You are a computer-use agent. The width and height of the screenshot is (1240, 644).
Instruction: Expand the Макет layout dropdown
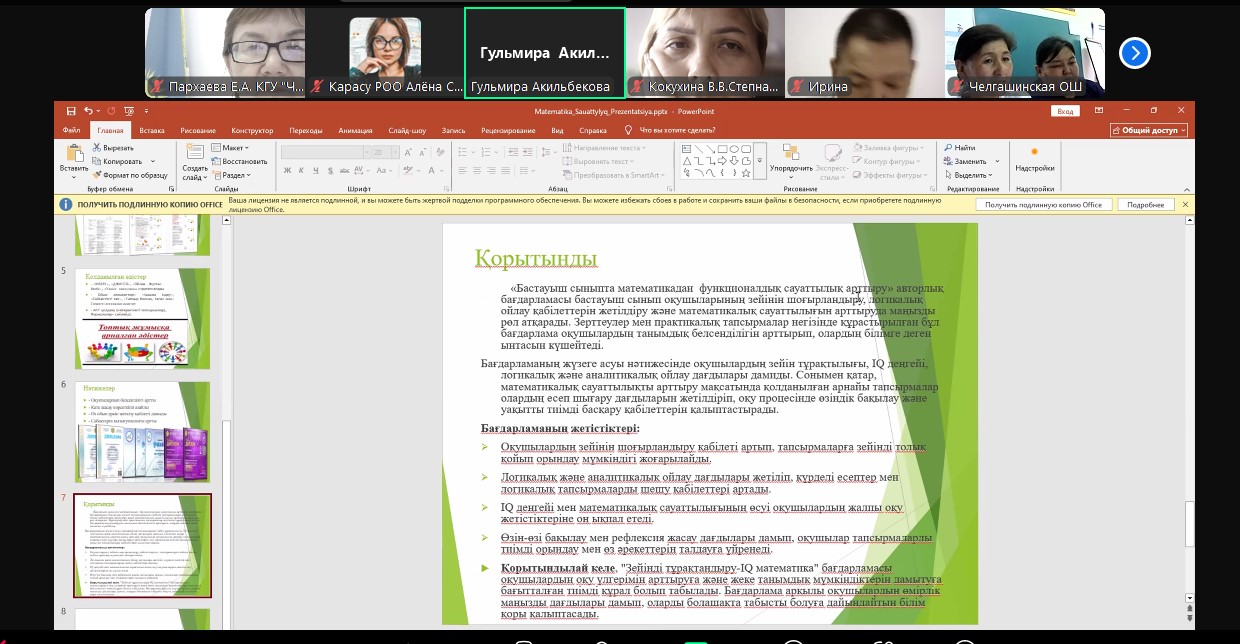(230, 148)
